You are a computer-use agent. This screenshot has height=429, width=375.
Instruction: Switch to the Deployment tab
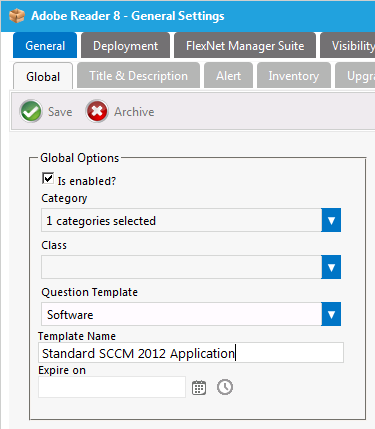[125, 46]
